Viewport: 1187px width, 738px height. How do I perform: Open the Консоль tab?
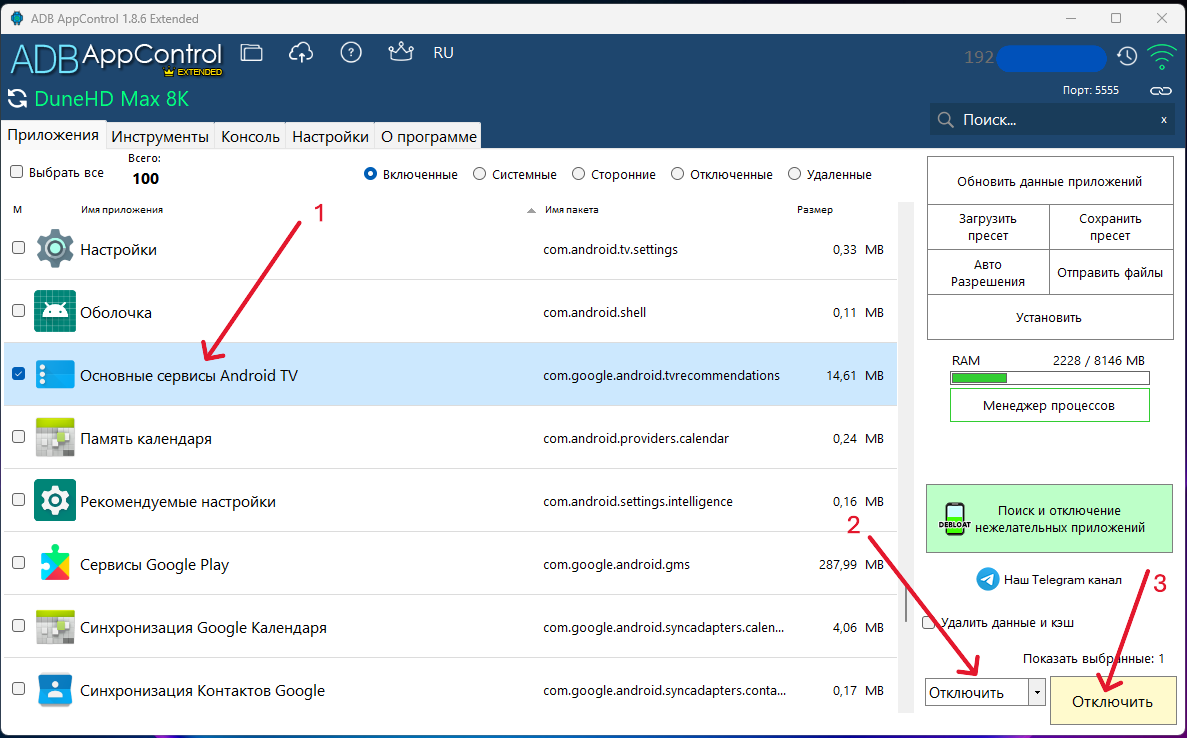click(251, 136)
